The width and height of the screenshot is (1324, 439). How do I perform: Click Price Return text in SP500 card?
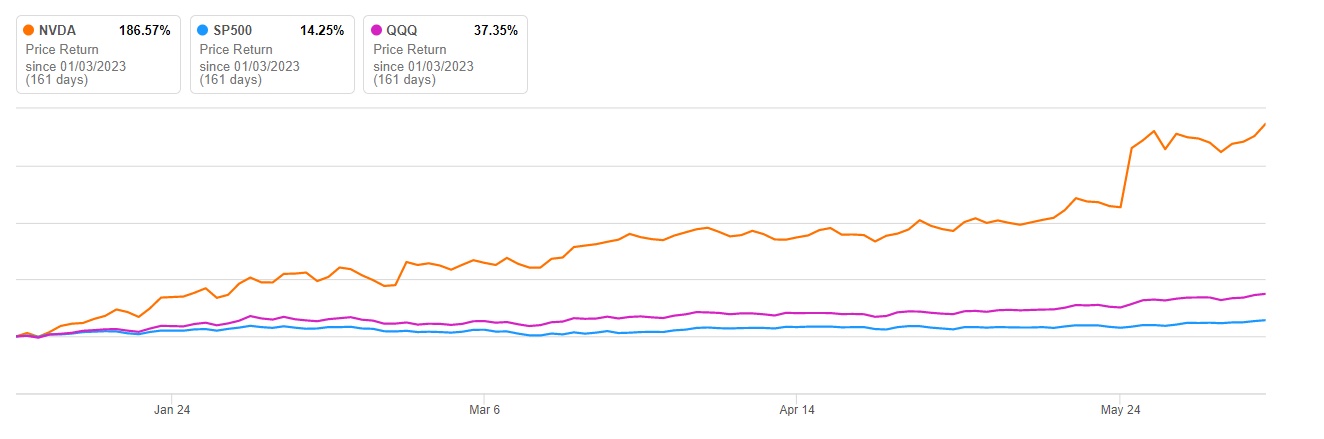click(237, 49)
